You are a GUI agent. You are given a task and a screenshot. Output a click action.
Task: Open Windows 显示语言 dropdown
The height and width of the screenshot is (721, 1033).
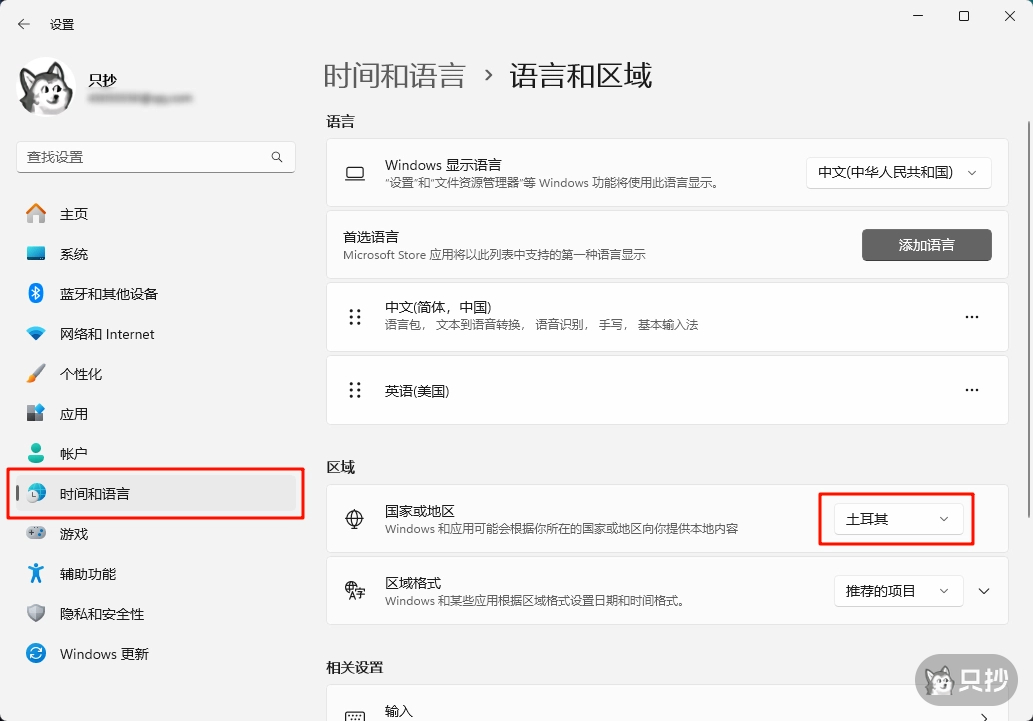898,172
